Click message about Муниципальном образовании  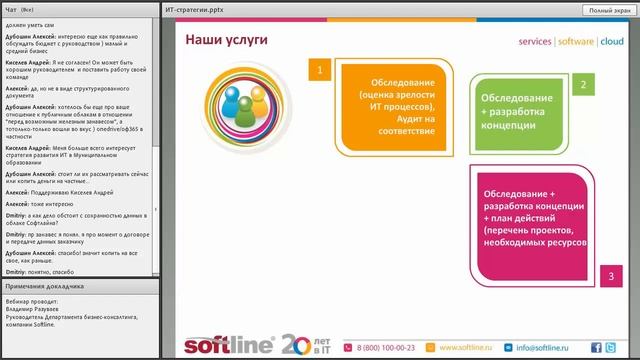tap(71, 155)
